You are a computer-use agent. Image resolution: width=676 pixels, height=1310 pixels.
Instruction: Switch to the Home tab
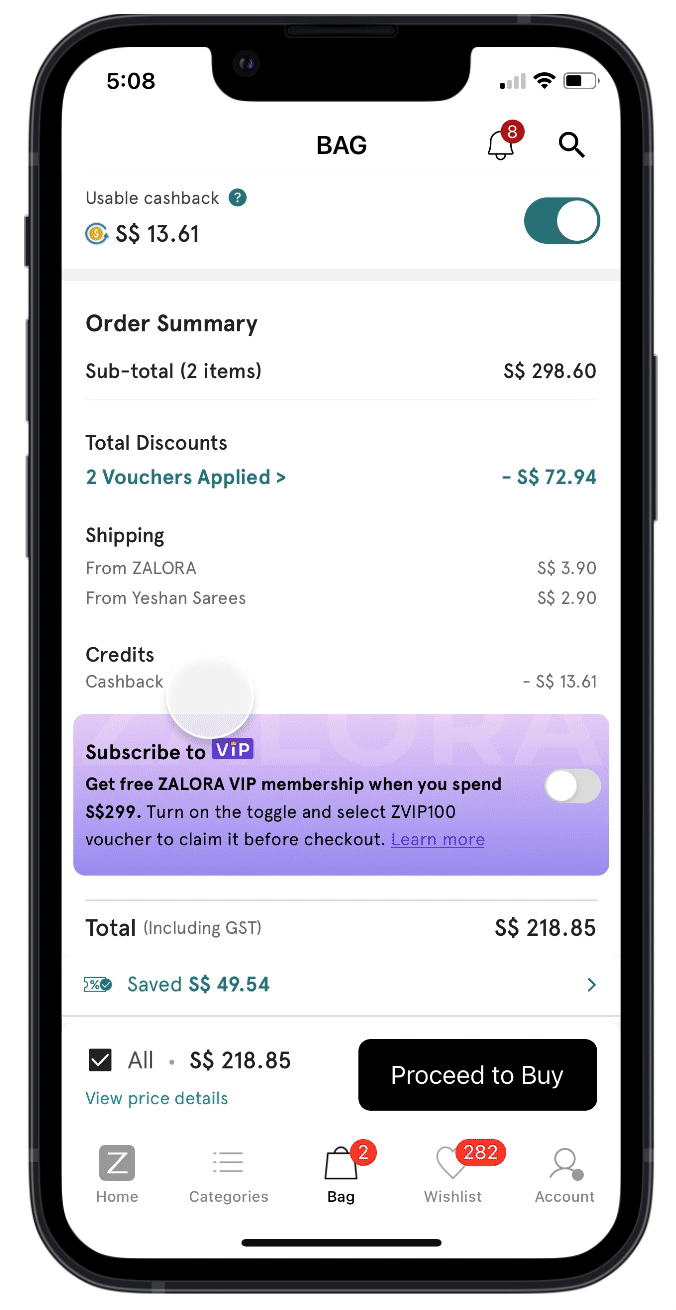117,1175
